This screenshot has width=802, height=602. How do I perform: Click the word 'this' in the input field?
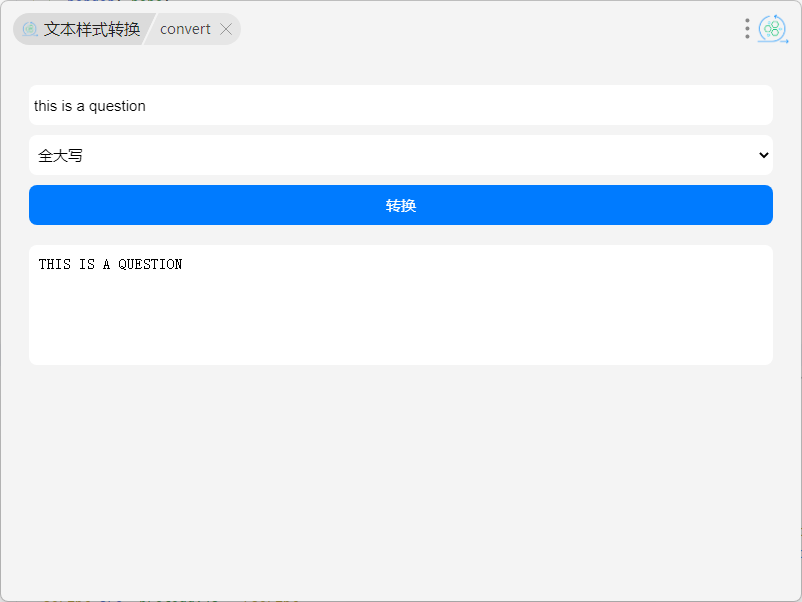46,106
